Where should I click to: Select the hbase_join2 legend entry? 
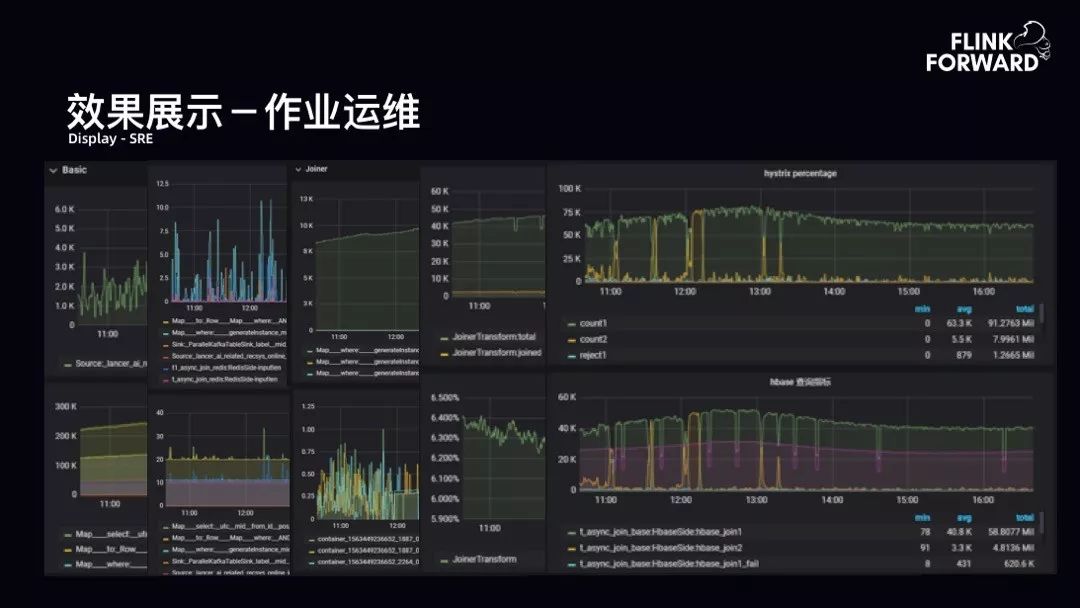(x=661, y=548)
